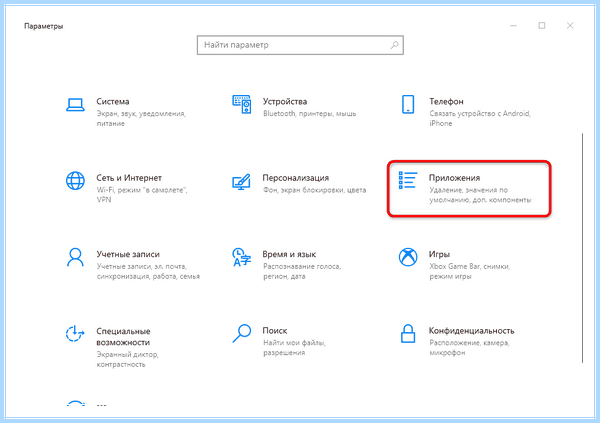Open the Устройства settings heading
The image size is (600, 423).
coord(285,101)
